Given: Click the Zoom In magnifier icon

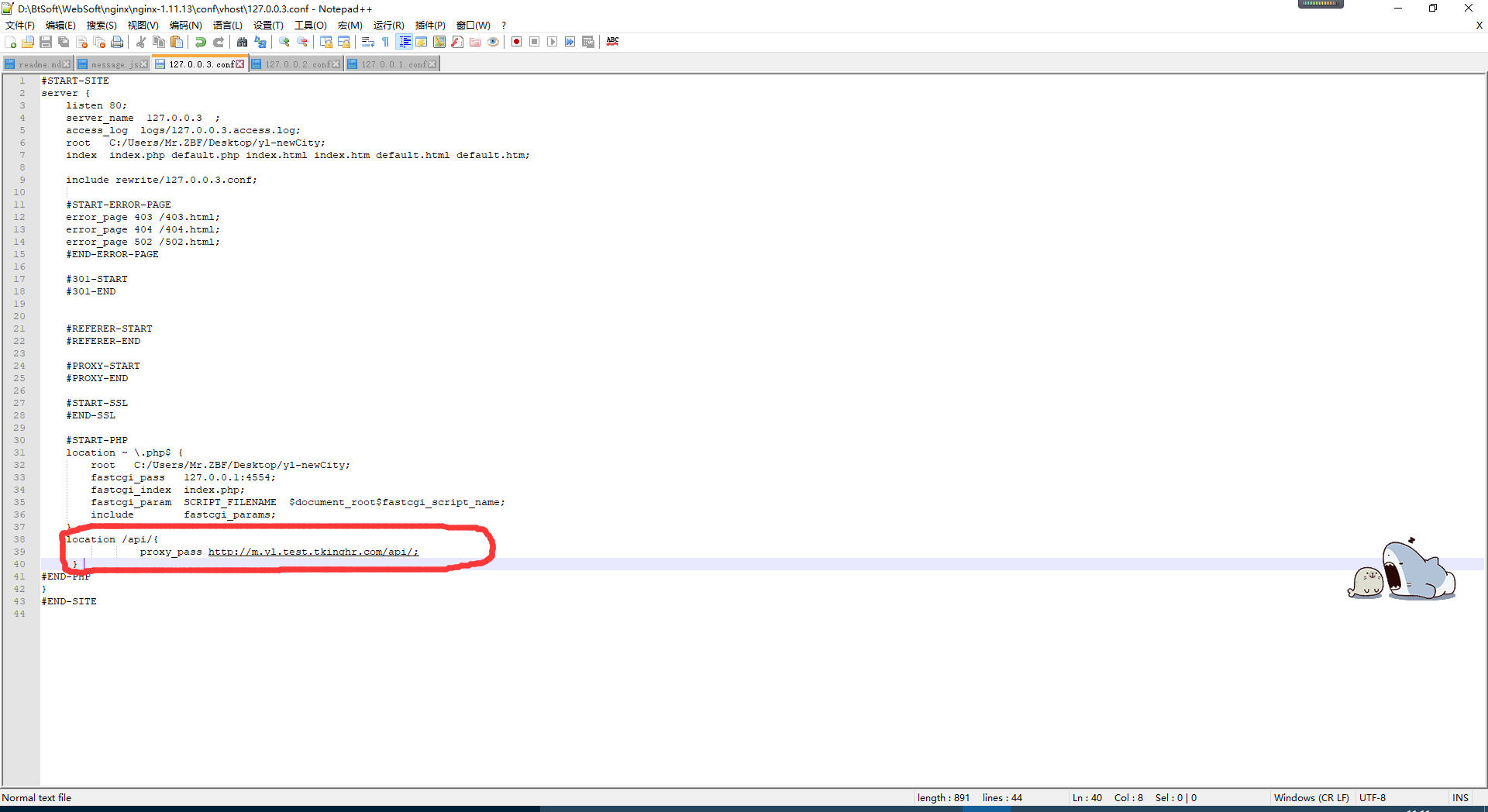Looking at the screenshot, I should click(284, 42).
